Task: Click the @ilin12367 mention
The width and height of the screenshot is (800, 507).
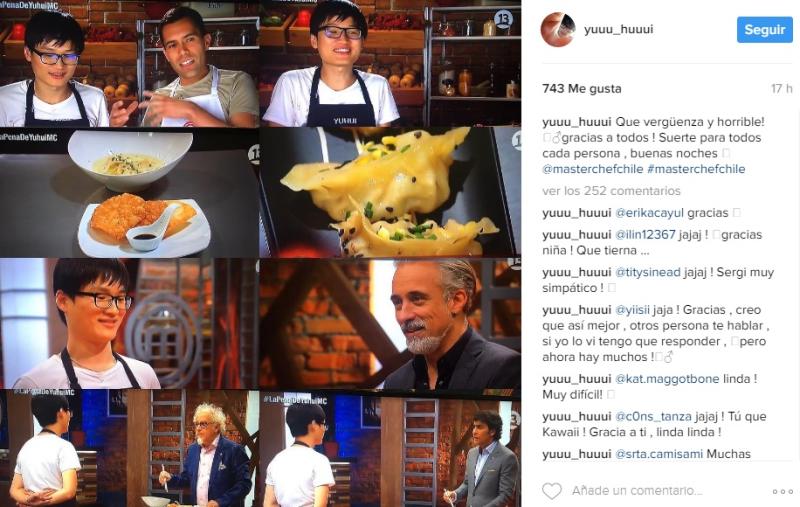Action: [645, 235]
